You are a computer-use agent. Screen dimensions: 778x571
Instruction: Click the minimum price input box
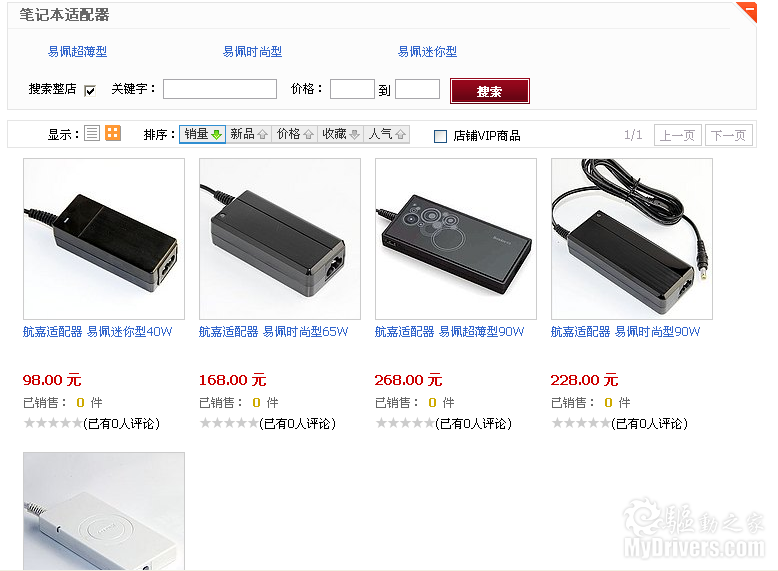tap(352, 89)
